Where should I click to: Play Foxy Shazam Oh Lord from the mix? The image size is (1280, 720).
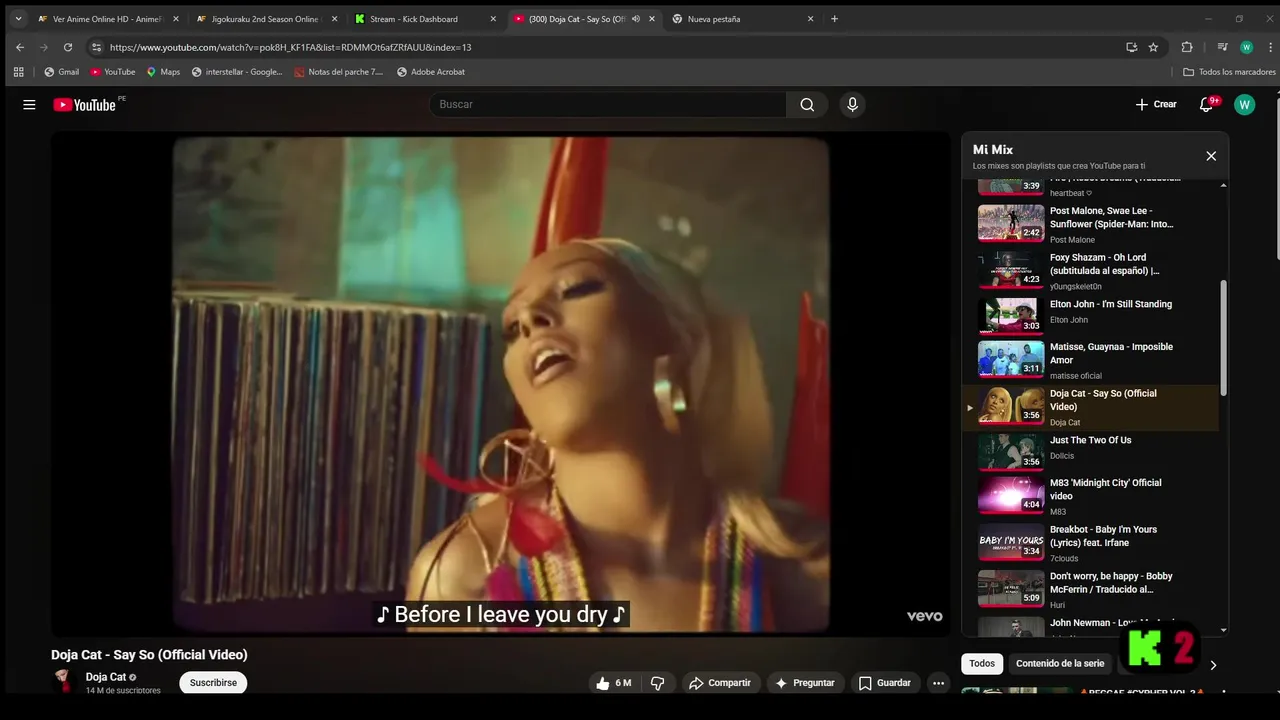[x=1090, y=270]
